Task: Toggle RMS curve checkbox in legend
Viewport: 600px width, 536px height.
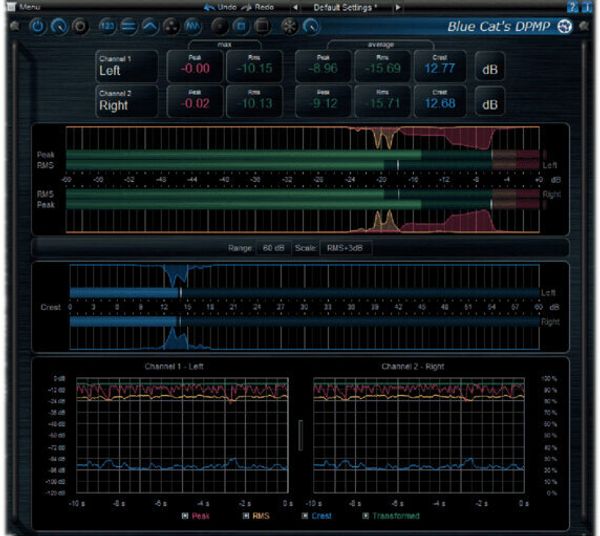Action: (x=246, y=516)
